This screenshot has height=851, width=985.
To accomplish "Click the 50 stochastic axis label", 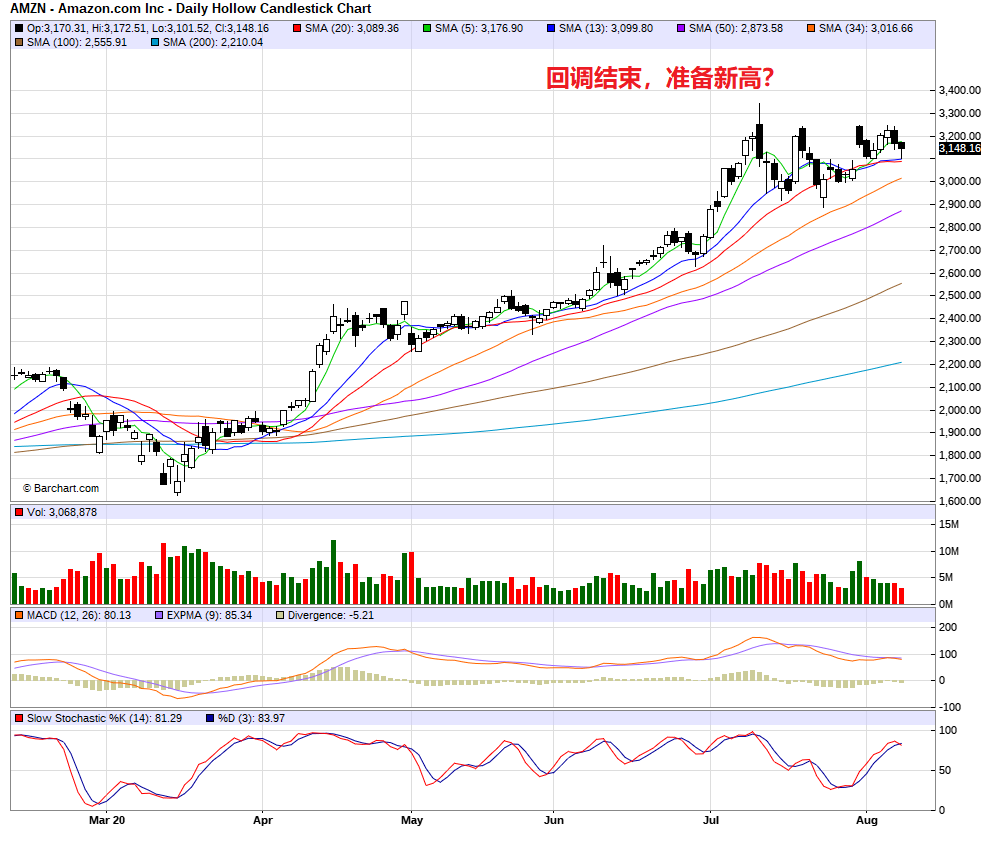I will [945, 771].
